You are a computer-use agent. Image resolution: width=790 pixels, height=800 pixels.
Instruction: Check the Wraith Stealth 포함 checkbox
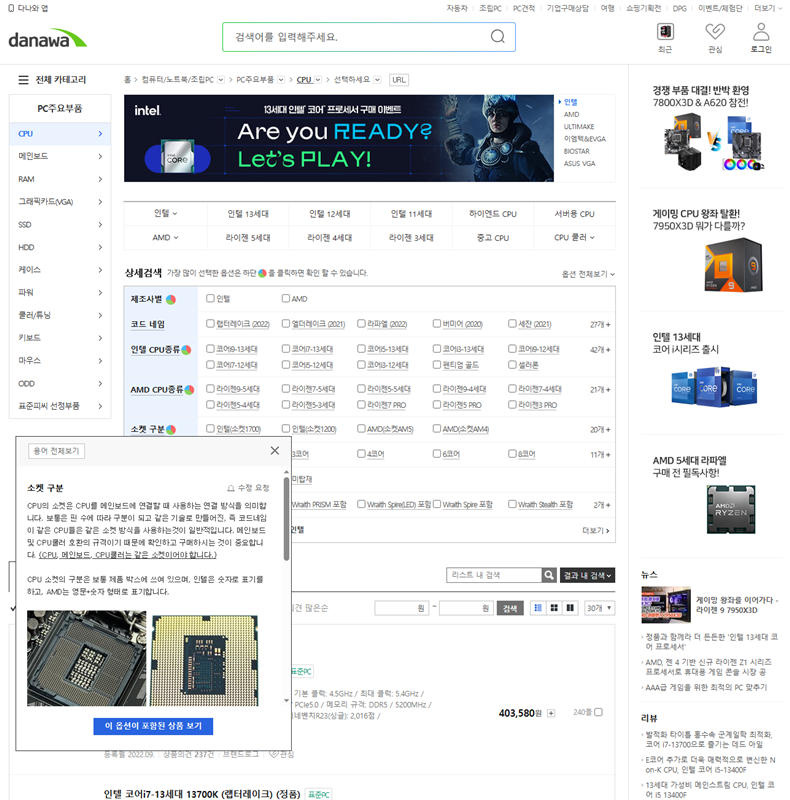(512, 504)
